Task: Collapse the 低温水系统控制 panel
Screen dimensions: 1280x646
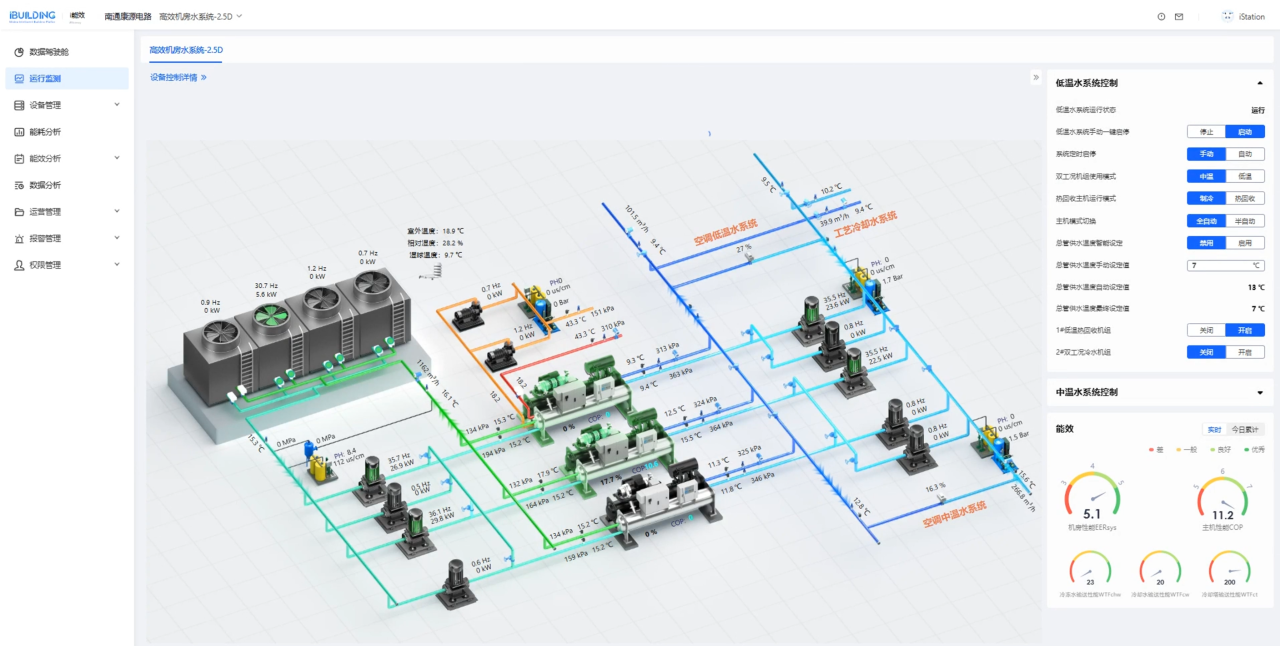Action: coord(1259,83)
